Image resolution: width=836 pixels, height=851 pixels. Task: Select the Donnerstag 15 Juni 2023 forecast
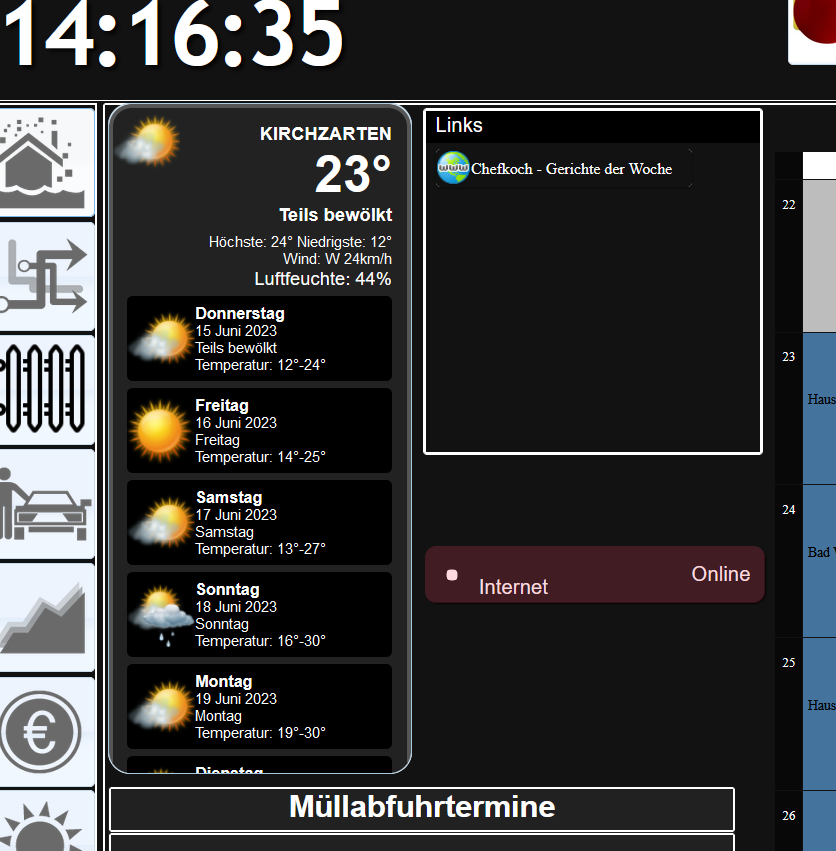[259, 339]
